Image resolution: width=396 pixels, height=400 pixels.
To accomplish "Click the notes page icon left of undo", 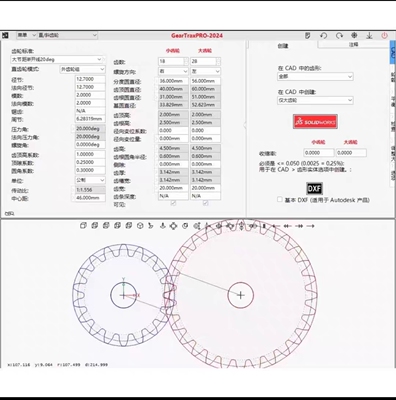I will click(307, 35).
